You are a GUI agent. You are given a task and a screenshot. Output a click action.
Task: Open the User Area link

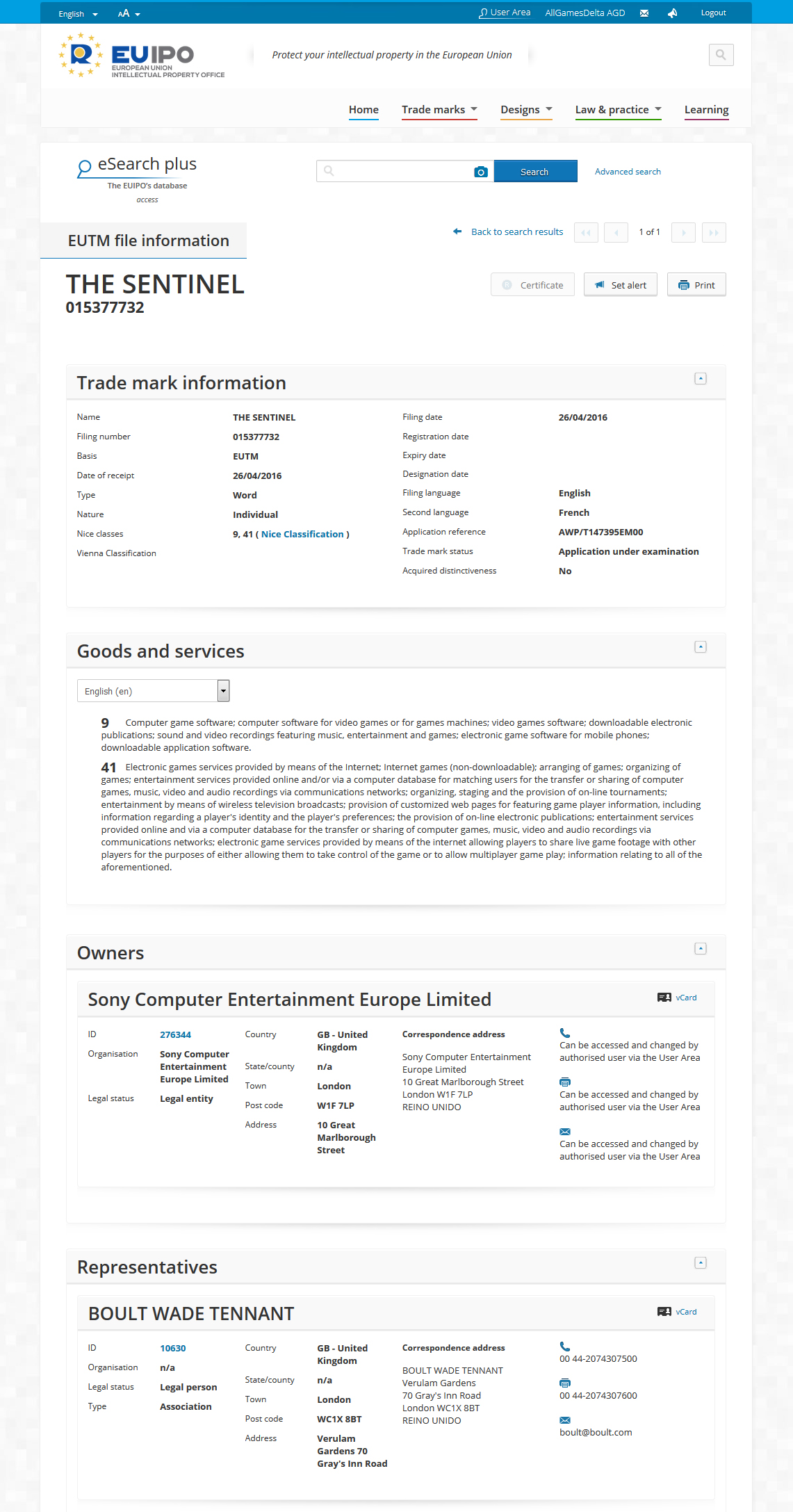505,13
